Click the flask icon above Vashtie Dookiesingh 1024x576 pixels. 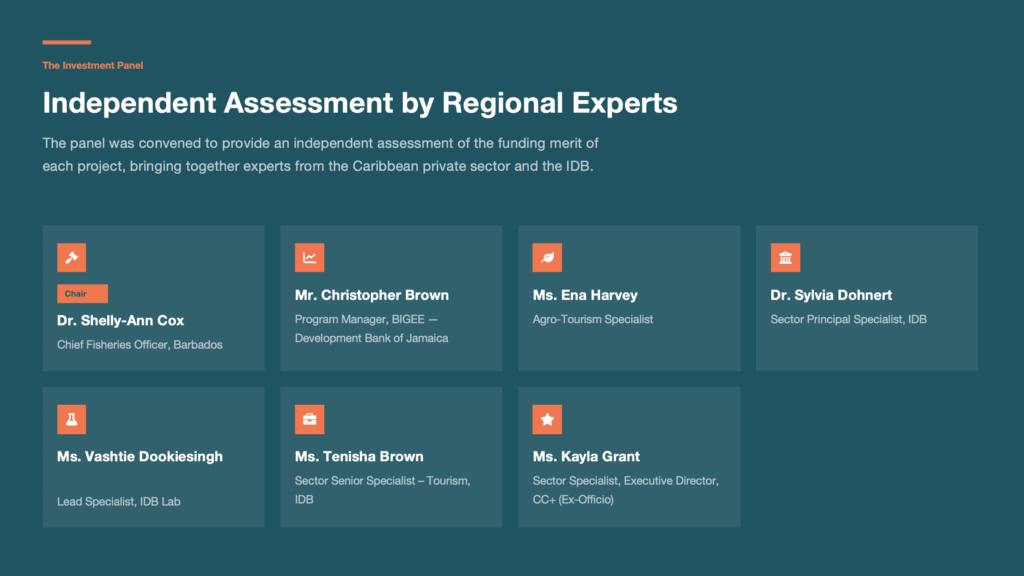pyautogui.click(x=71, y=420)
